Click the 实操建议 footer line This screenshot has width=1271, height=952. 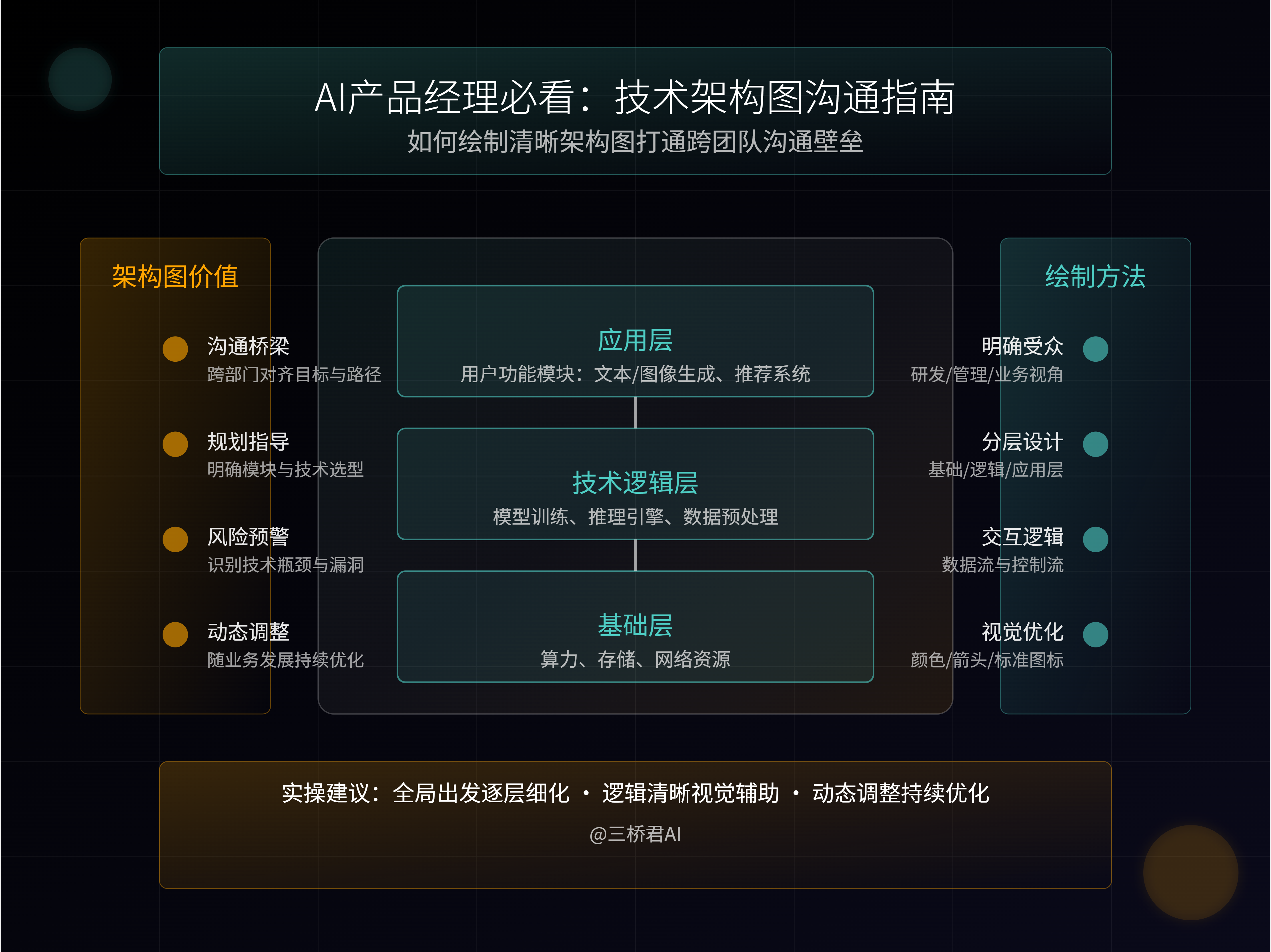636,793
